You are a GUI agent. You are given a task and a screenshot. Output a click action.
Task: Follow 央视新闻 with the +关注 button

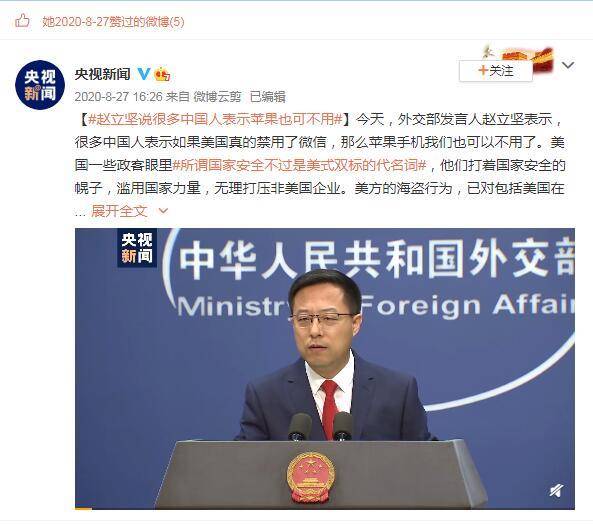point(495,71)
